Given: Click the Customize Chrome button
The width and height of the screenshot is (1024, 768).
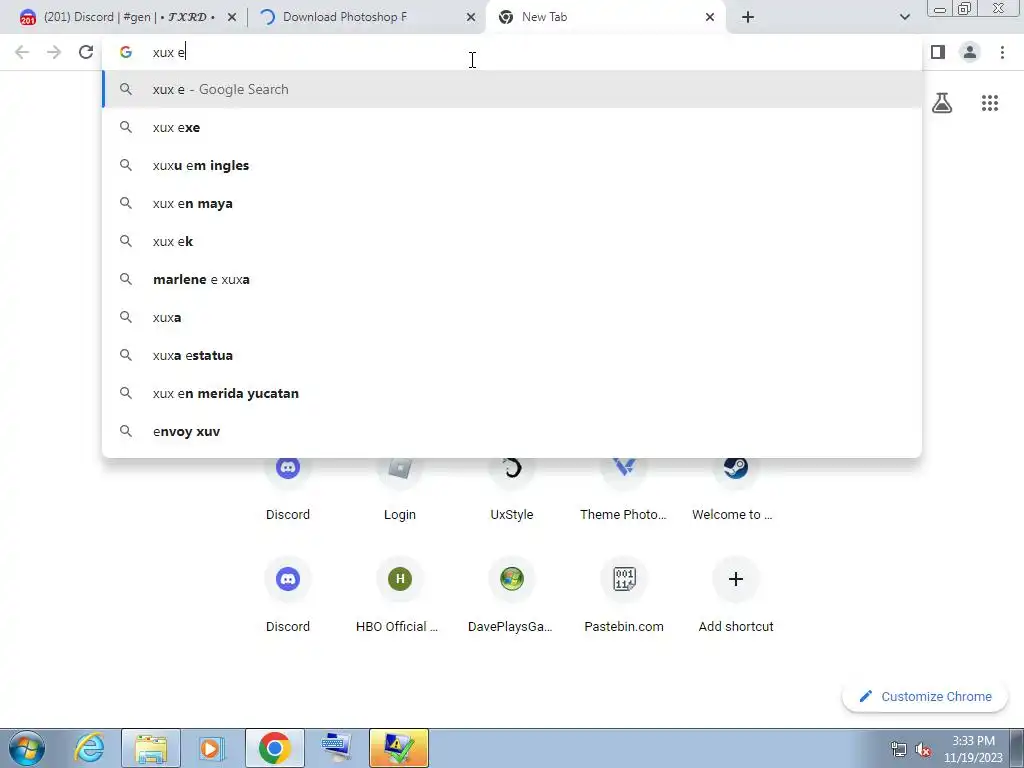Looking at the screenshot, I should [925, 697].
